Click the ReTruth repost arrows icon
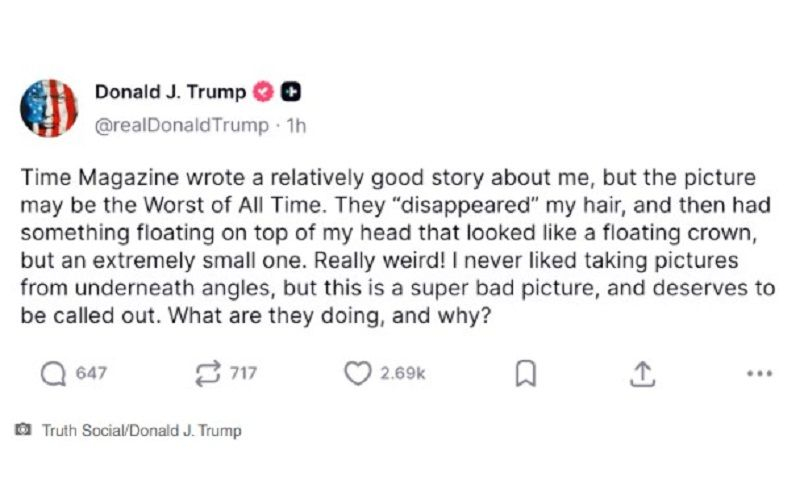The width and height of the screenshot is (800, 478). [207, 374]
